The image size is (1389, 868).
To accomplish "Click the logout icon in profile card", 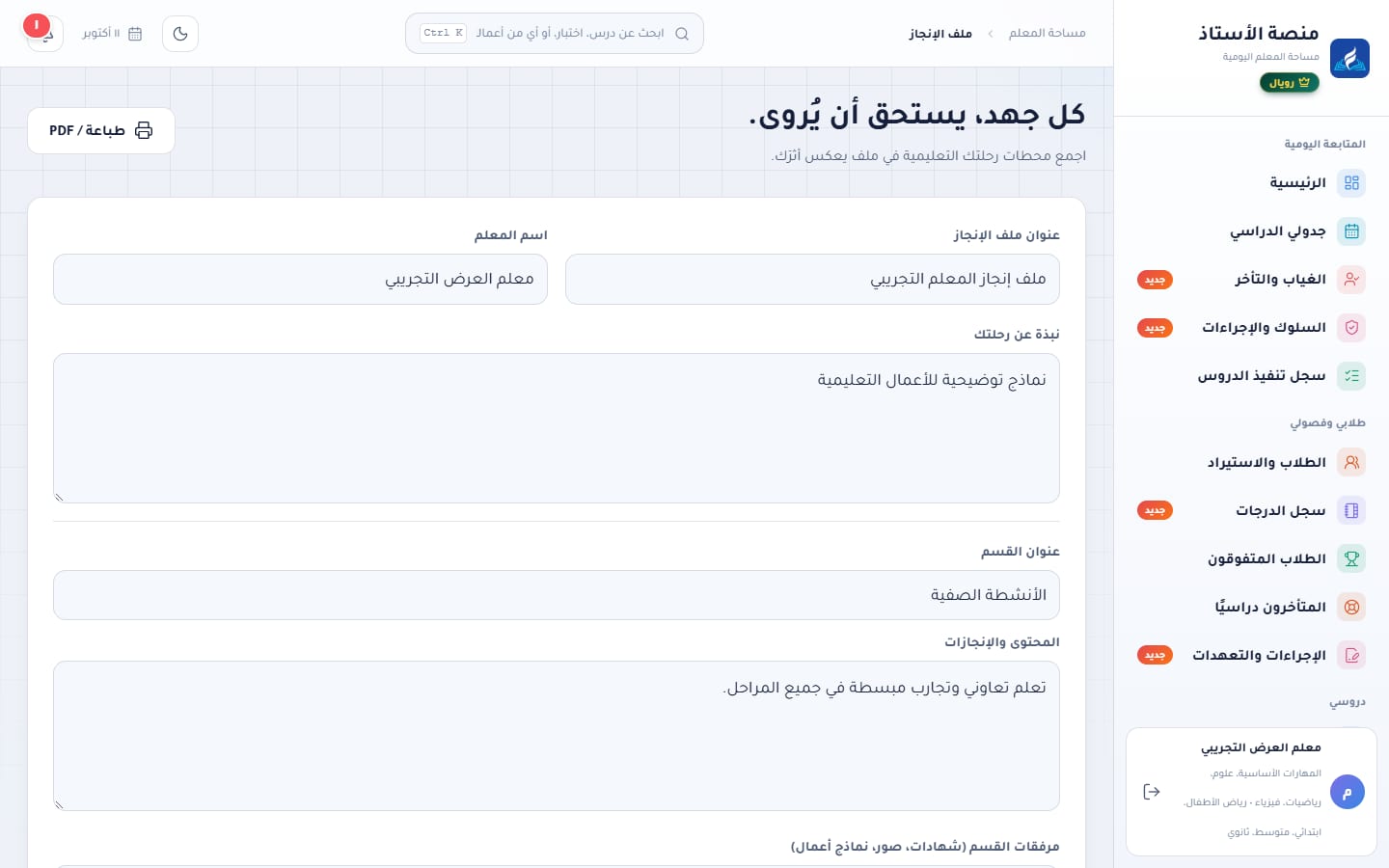I will pyautogui.click(x=1152, y=792).
